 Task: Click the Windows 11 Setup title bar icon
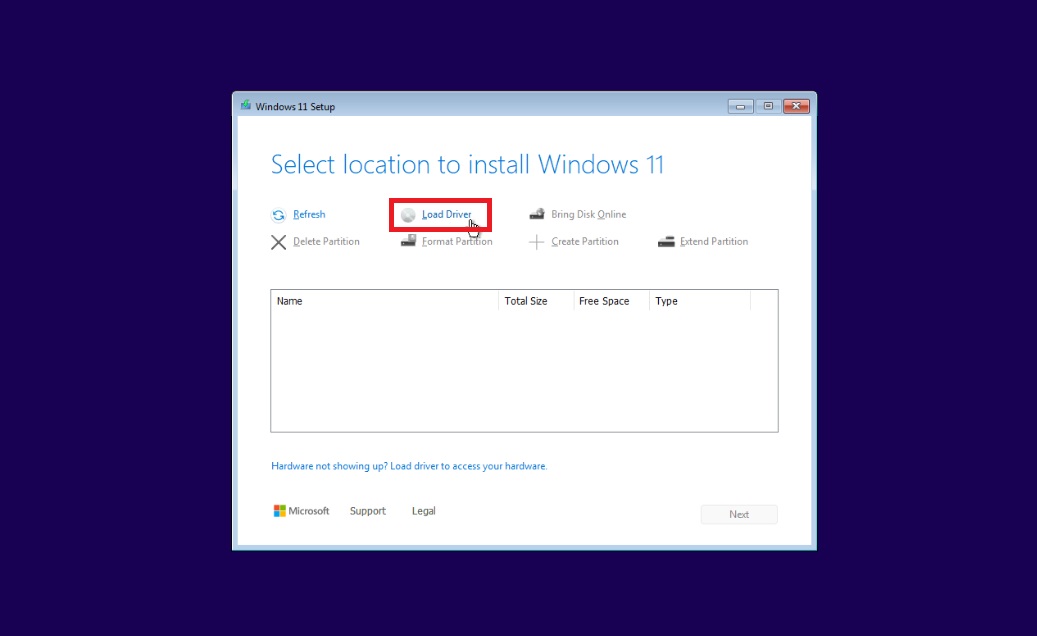[246, 106]
